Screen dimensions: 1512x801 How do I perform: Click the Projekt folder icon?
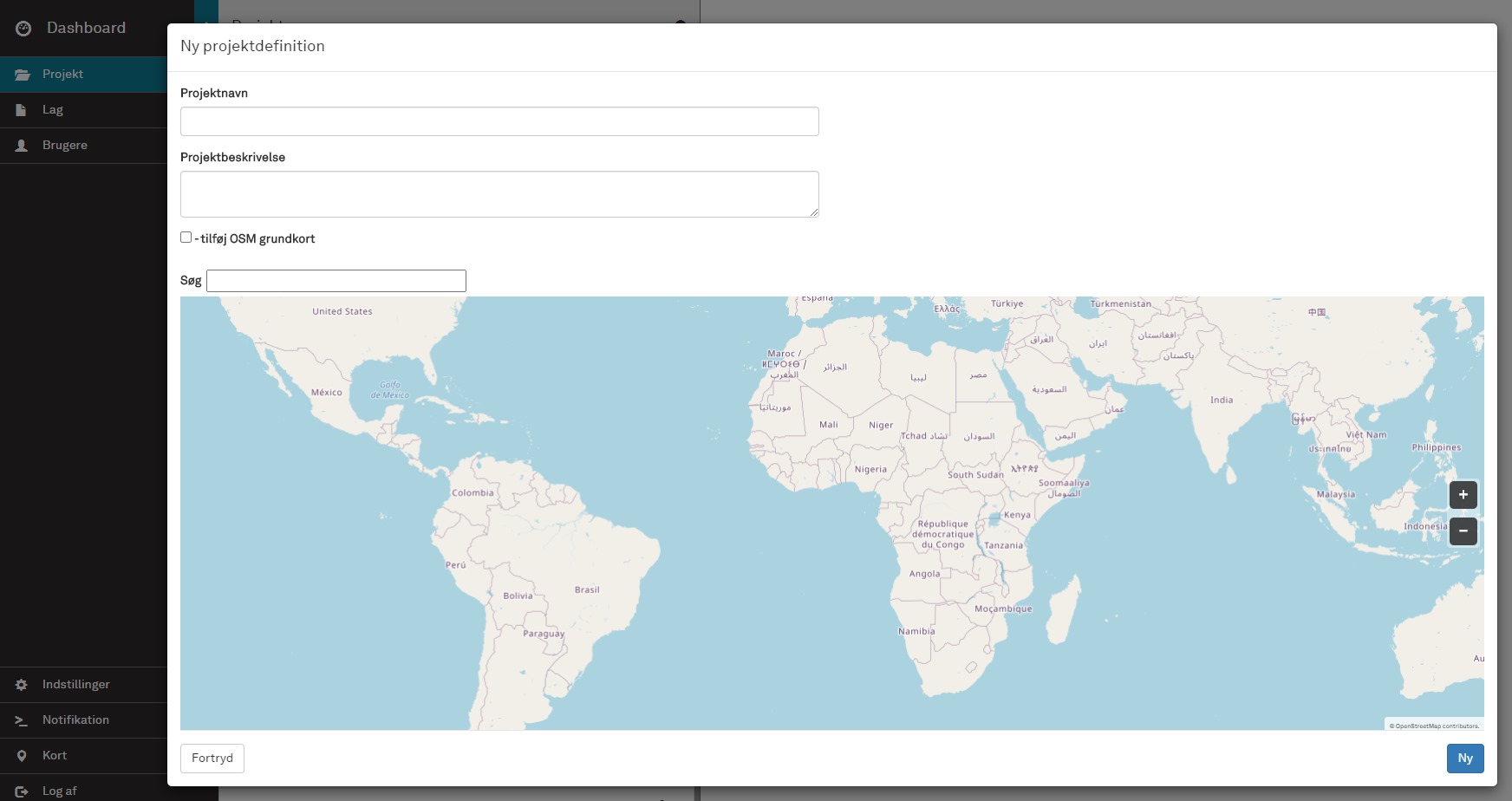(x=23, y=75)
